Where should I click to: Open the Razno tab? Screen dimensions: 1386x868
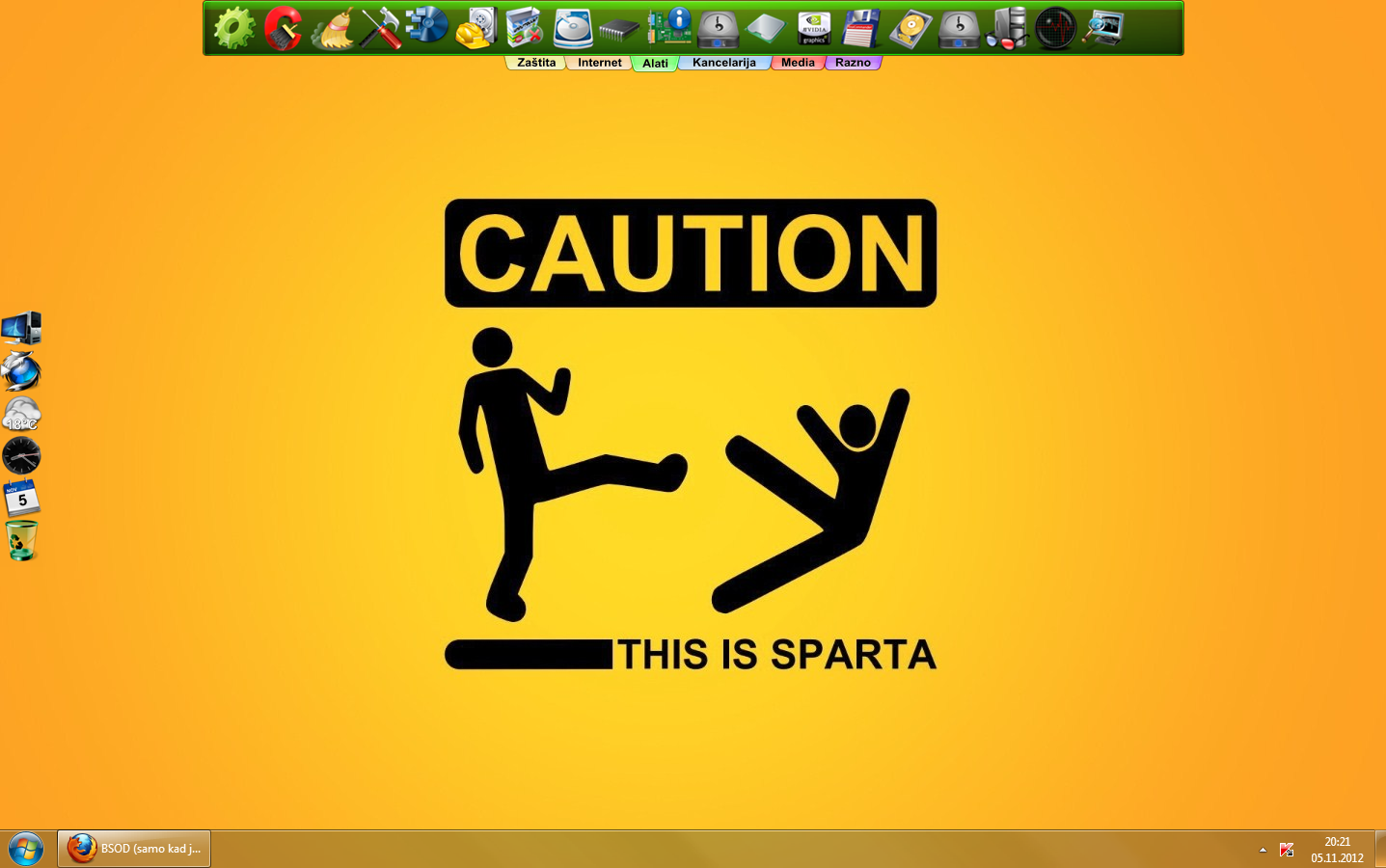(854, 63)
